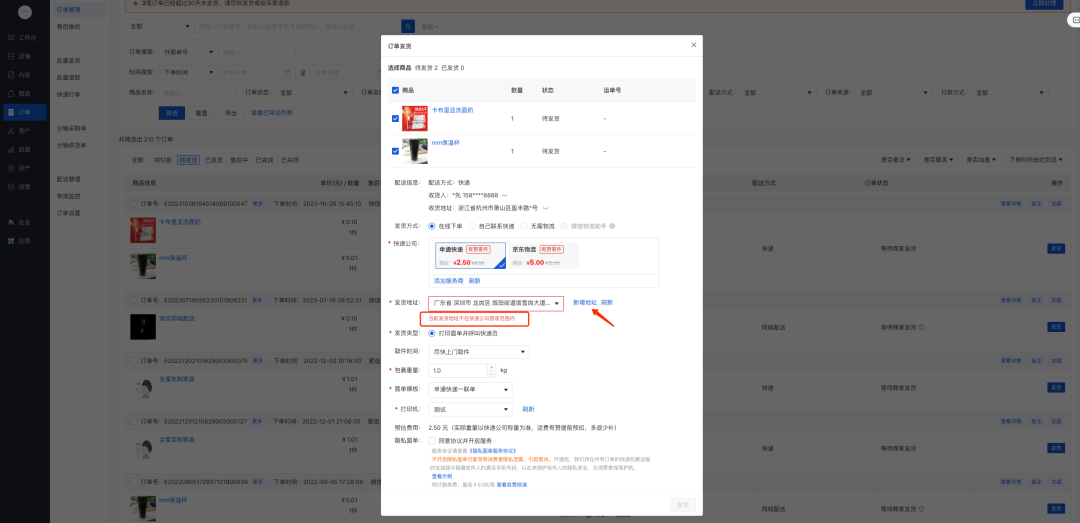Select 订单 in the left sidebar
This screenshot has width=1080, height=523.
coord(25,112)
